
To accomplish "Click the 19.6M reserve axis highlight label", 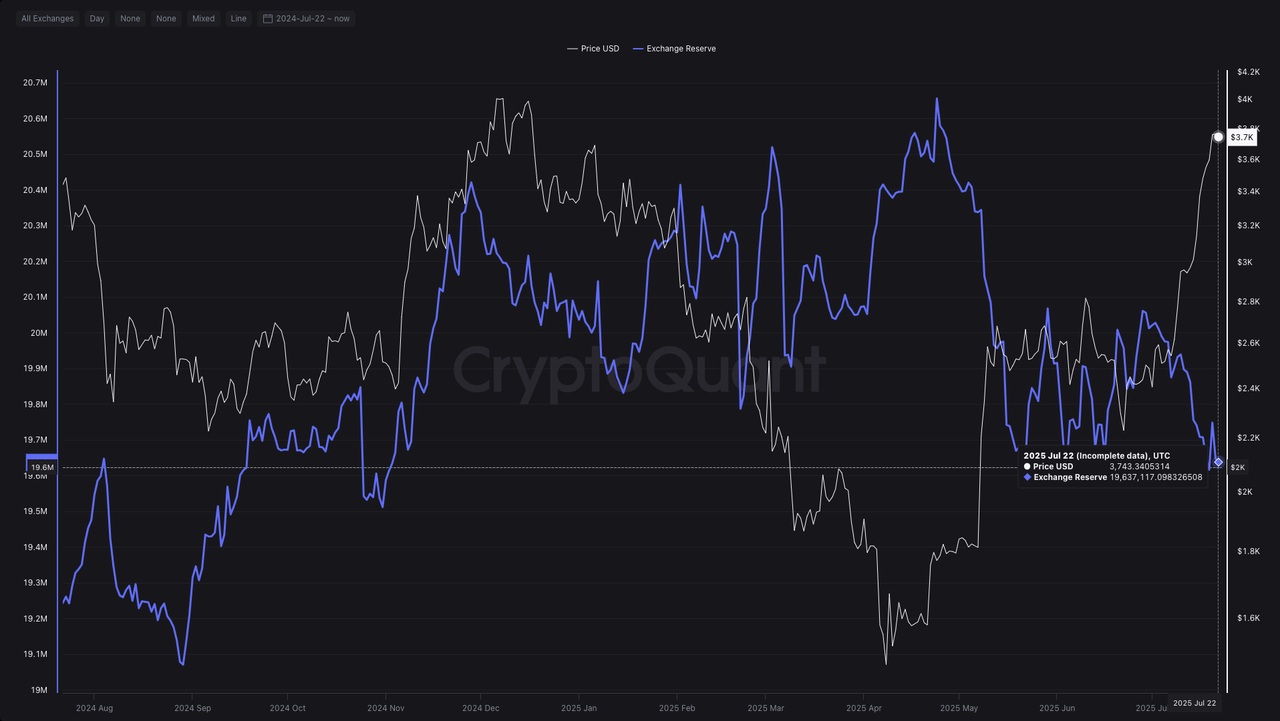I will 43,467.
